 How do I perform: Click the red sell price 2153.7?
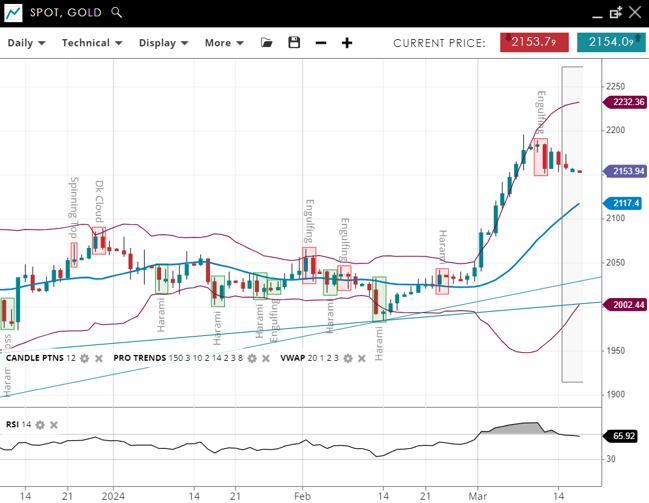(534, 42)
